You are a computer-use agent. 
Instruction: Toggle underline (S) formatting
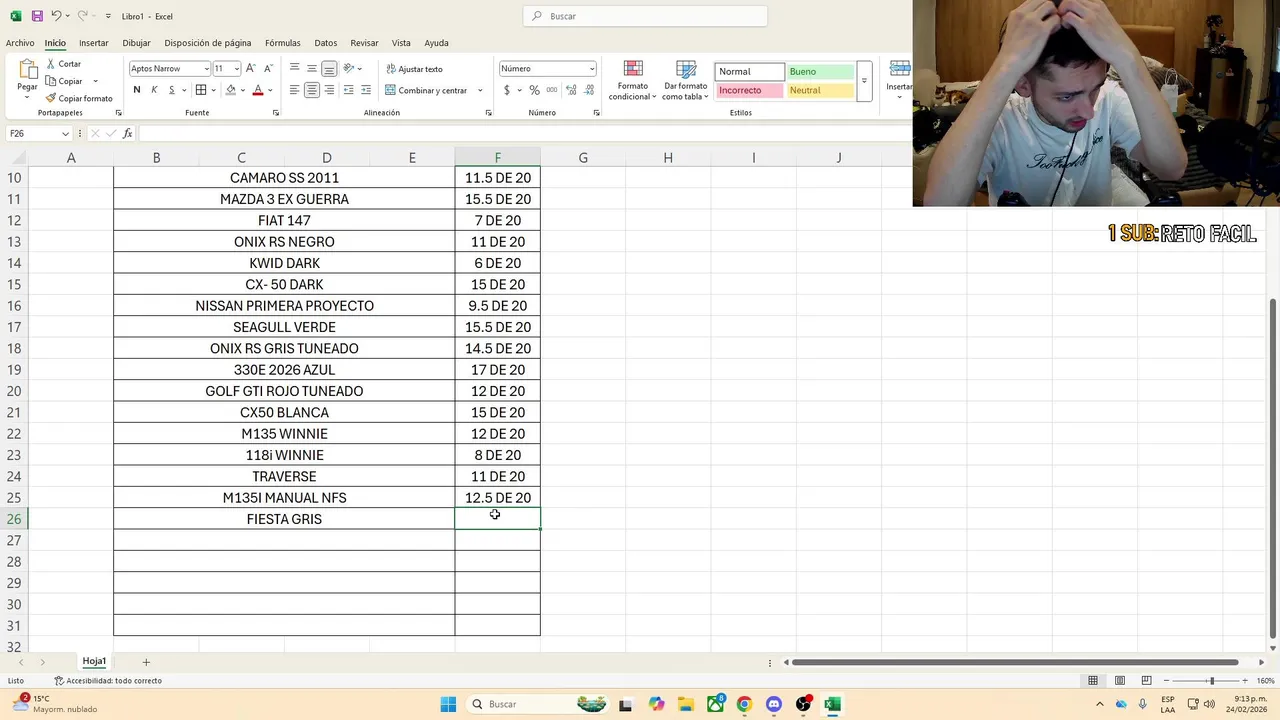click(x=171, y=90)
